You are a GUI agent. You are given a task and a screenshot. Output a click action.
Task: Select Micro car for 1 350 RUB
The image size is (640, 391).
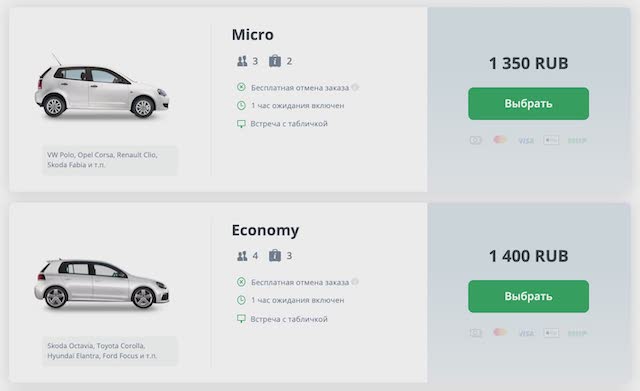coord(528,104)
